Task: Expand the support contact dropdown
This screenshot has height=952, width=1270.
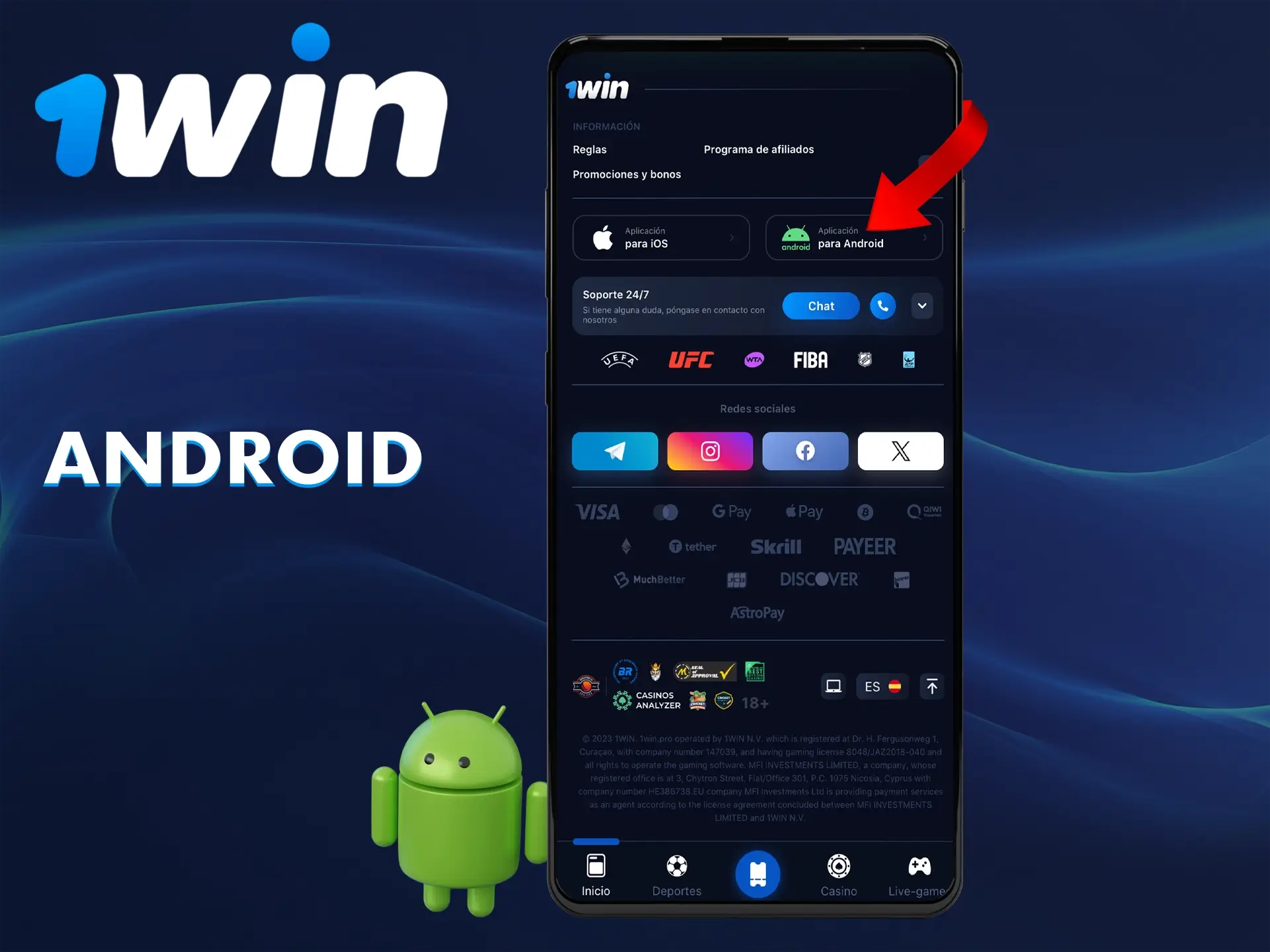Action: 920,305
